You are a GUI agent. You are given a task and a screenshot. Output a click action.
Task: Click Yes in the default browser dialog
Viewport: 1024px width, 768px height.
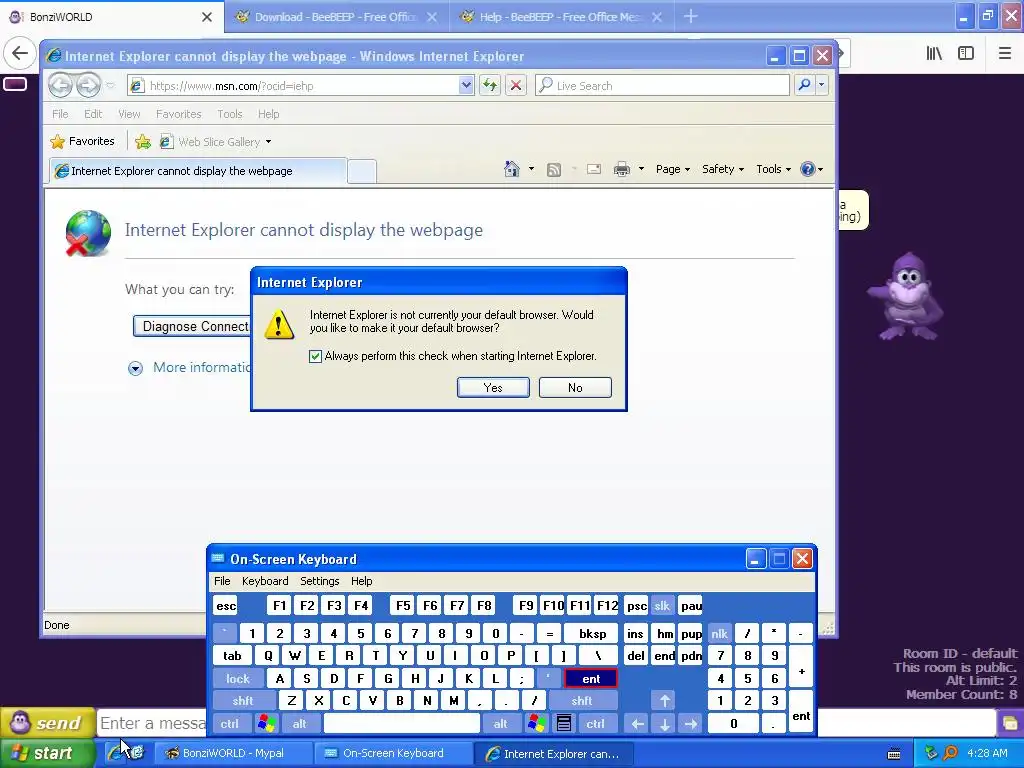pyautogui.click(x=493, y=387)
